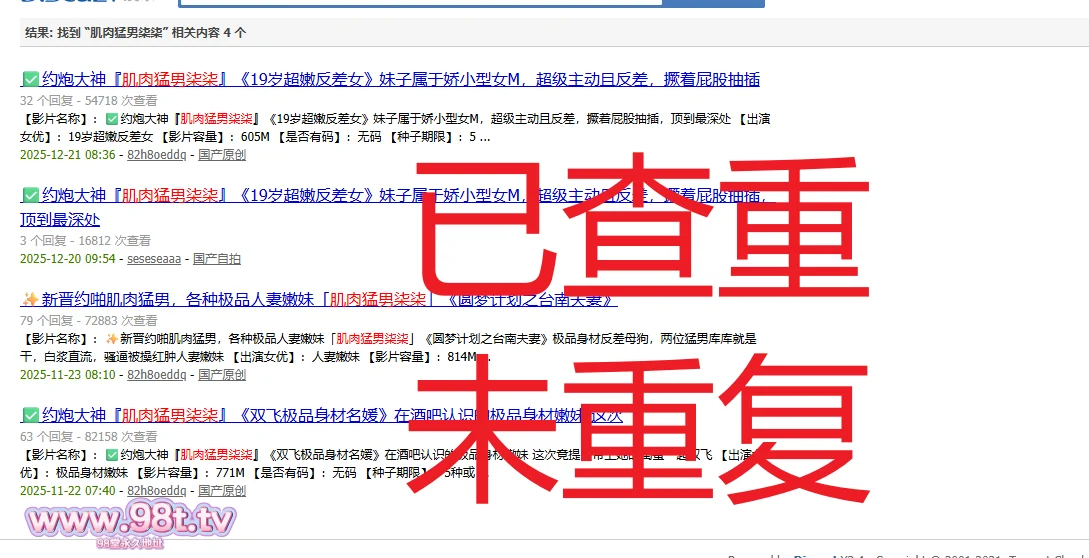Viewport: 1089px width, 558px height.
Task: Open author 82h8oeddq on 2025-11-23 post
Action: (x=156, y=375)
